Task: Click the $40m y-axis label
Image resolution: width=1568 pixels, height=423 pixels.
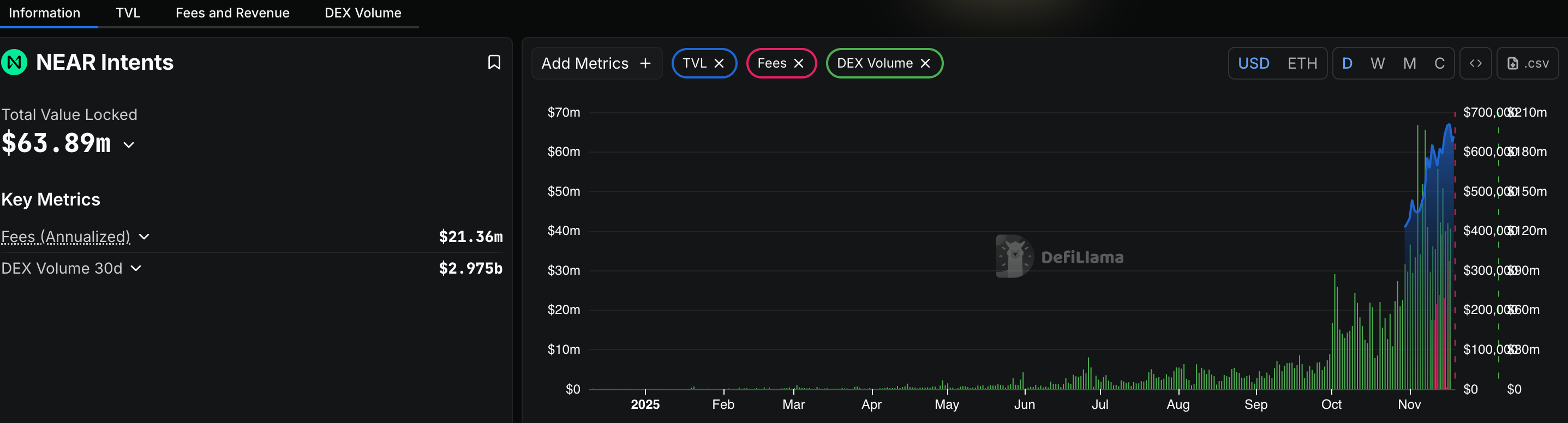Action: [564, 231]
